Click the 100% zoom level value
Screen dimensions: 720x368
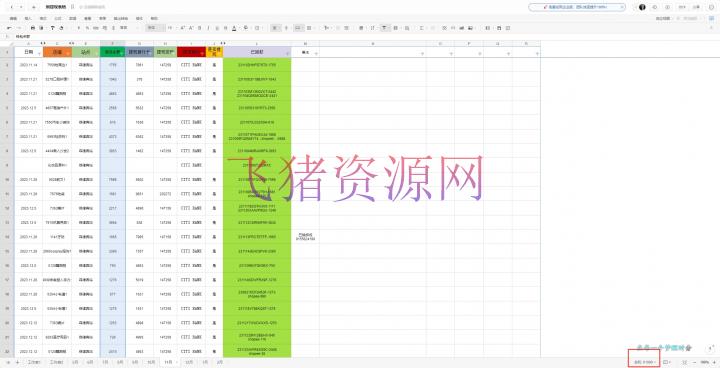[705, 362]
